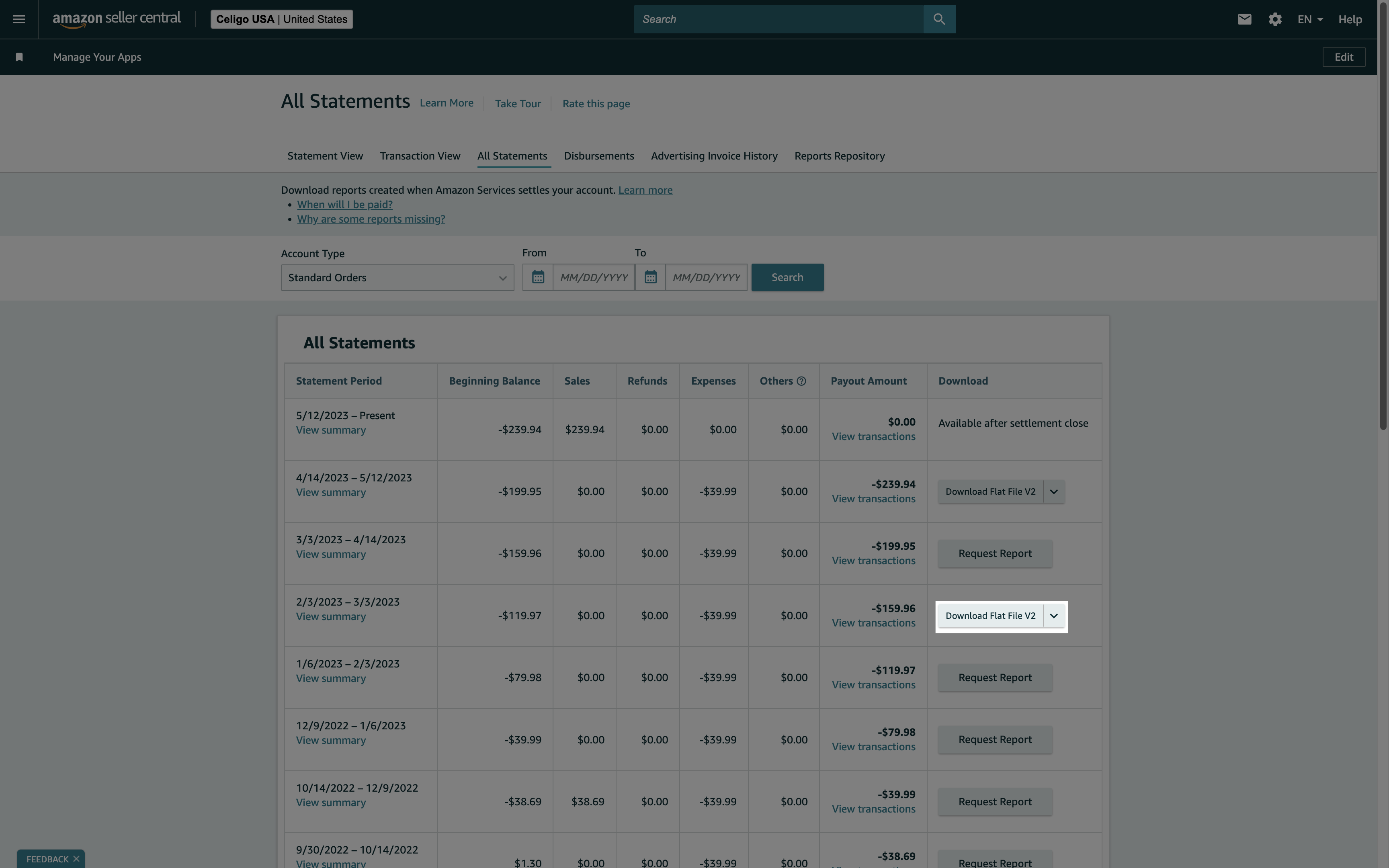
Task: Click the search magnifier icon
Action: [939, 19]
